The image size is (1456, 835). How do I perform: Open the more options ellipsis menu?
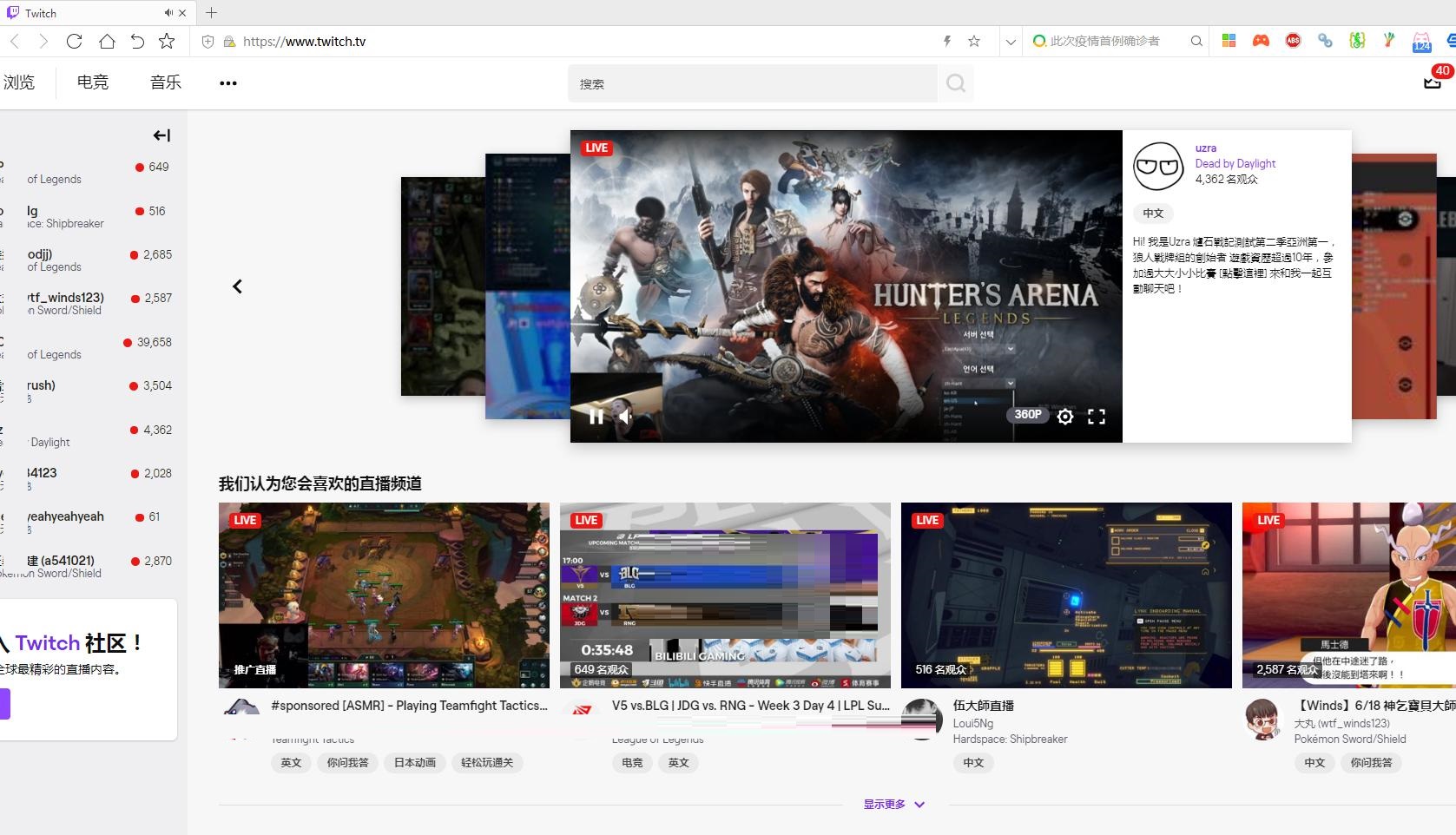pos(228,83)
